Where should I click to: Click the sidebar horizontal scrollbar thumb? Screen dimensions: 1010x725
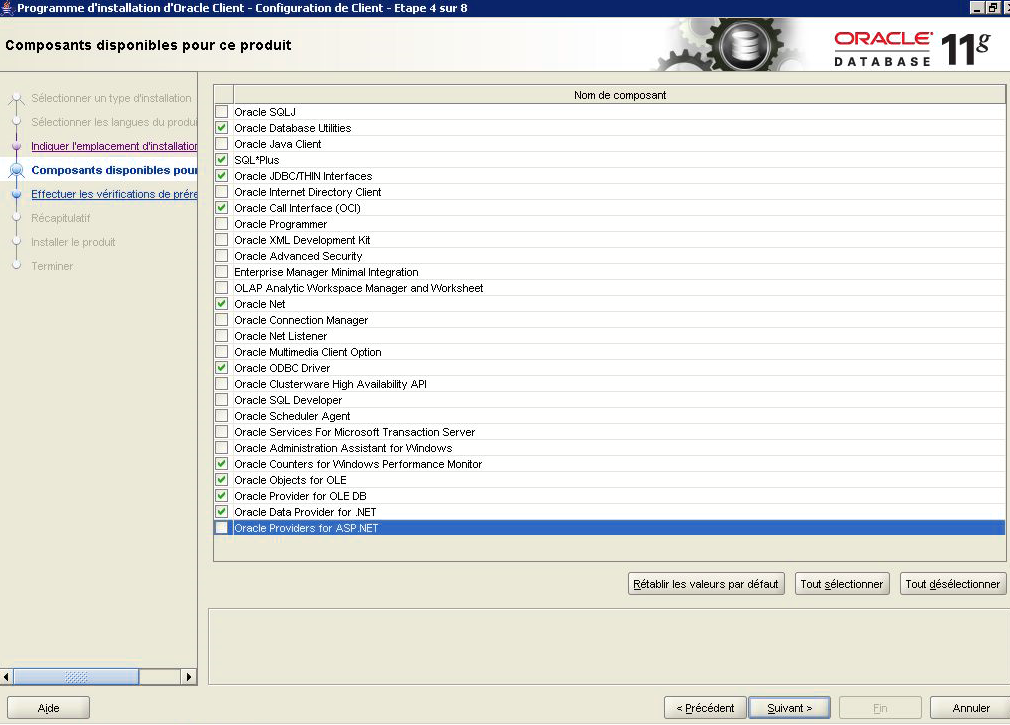point(76,677)
